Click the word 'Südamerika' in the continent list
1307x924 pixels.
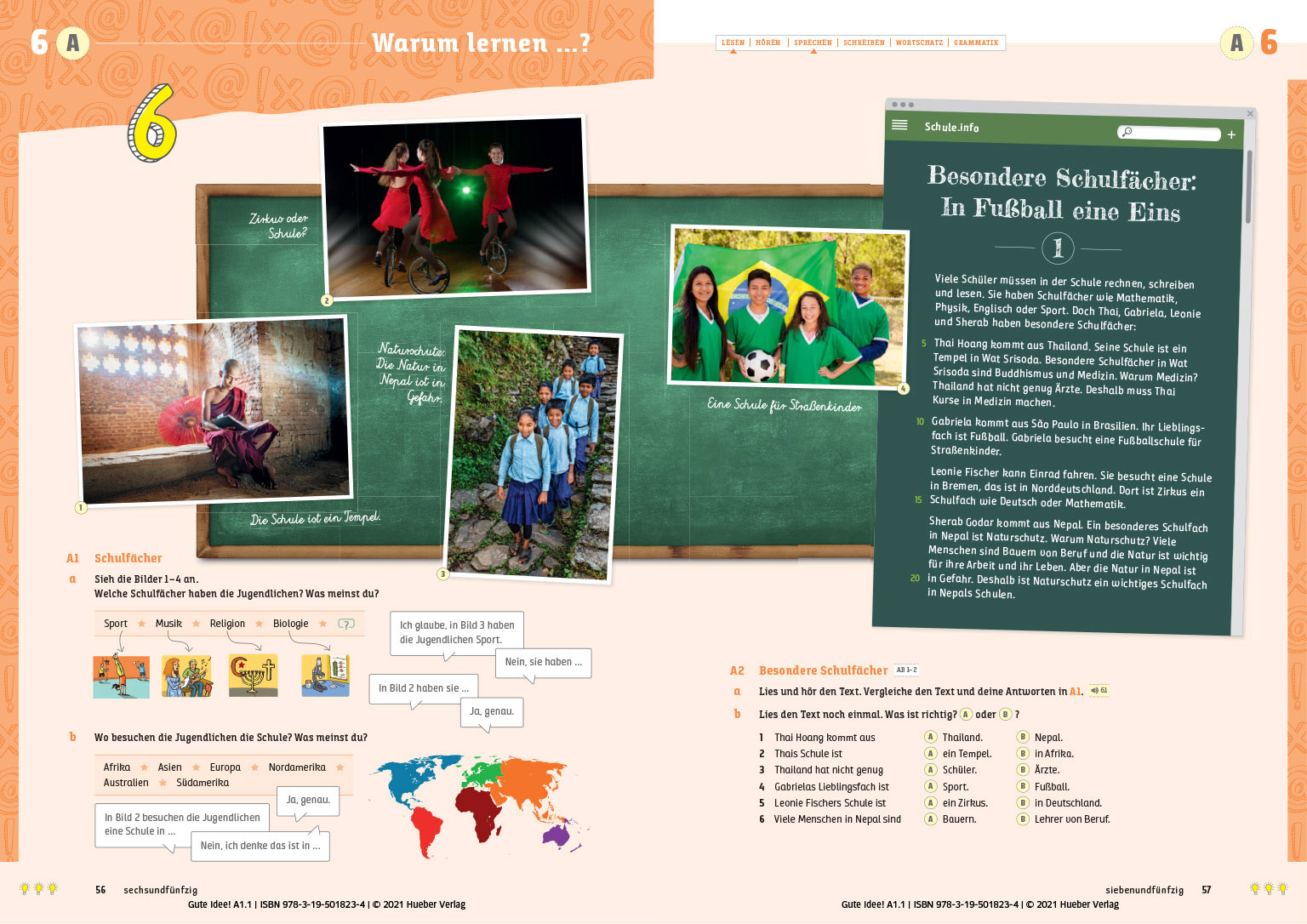203,783
